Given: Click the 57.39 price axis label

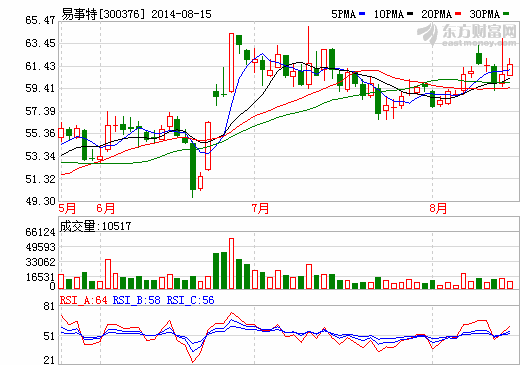Looking at the screenshot, I should [40, 111].
